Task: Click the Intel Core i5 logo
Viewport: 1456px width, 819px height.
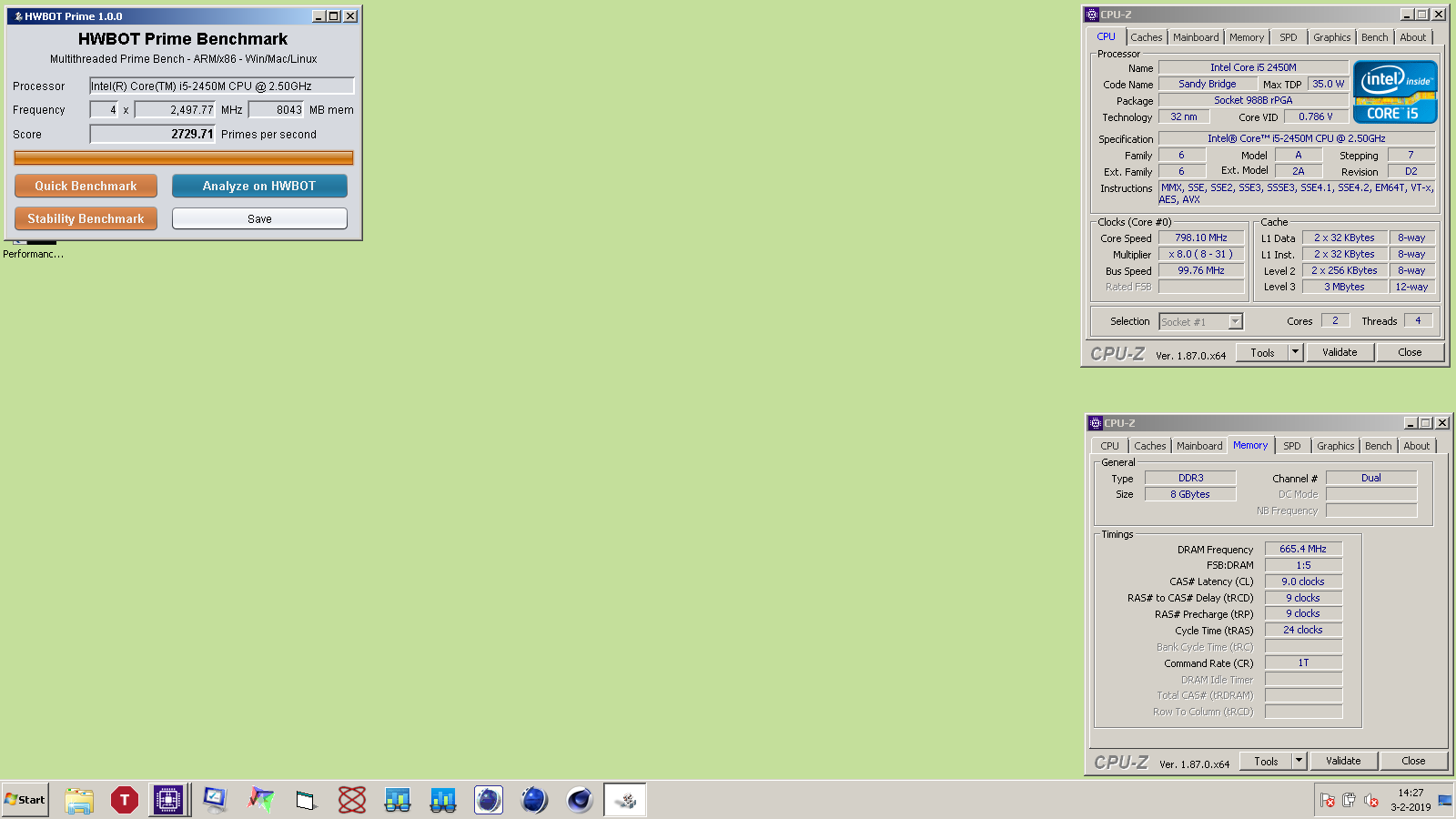Action: pos(1395,91)
